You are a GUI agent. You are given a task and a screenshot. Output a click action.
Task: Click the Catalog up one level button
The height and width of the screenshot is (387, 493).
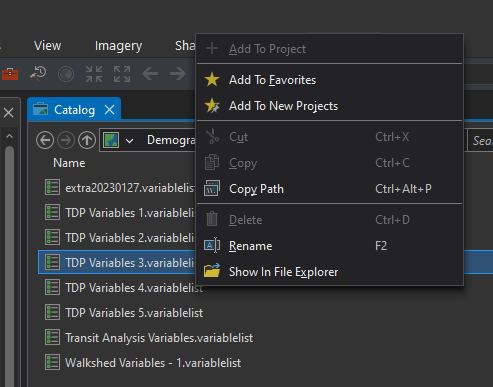[87, 140]
